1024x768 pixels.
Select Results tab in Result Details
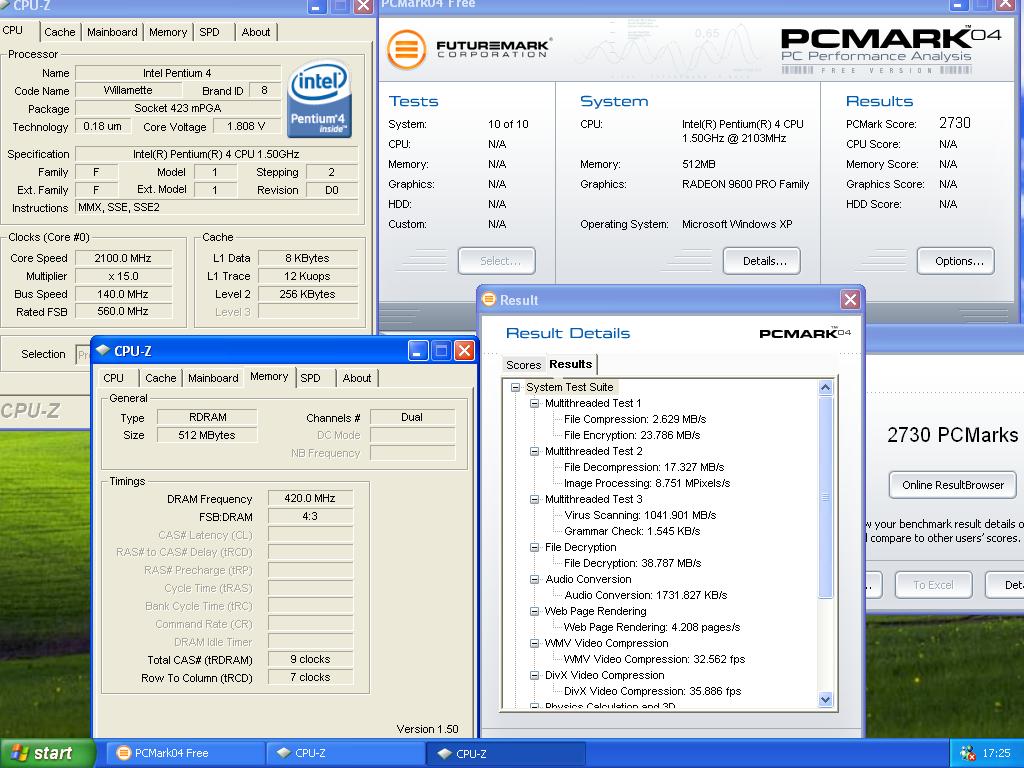pos(570,364)
